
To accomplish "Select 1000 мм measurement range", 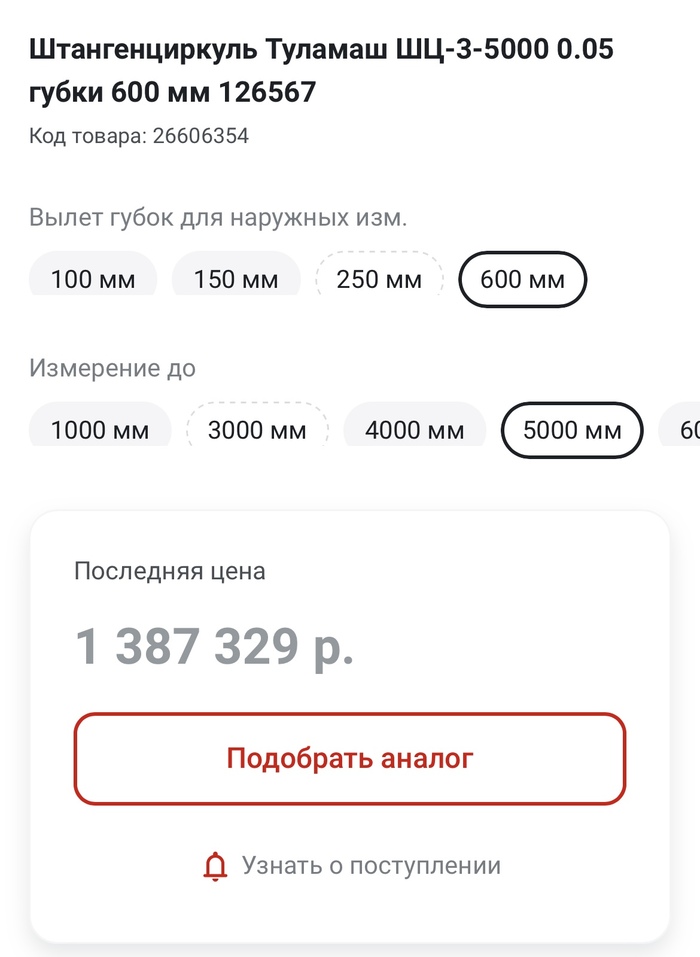I will click(100, 430).
